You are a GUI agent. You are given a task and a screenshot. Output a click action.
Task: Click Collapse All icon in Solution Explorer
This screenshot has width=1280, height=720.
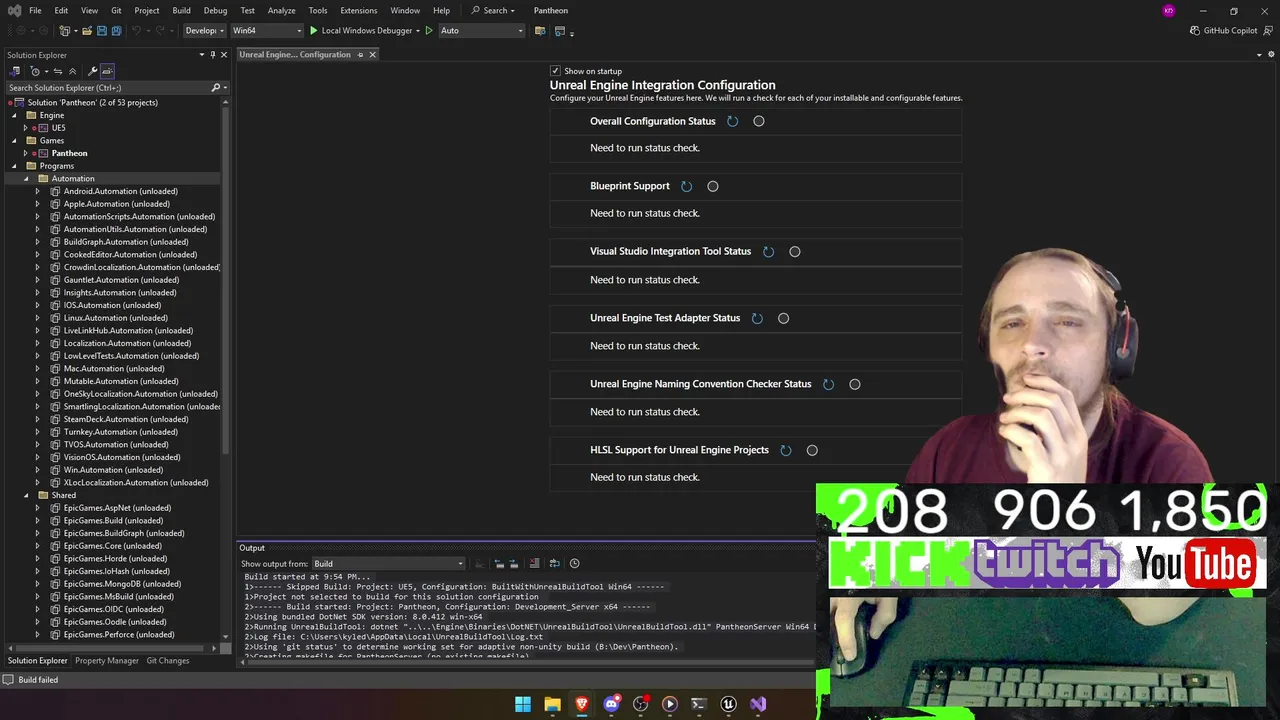coord(72,71)
